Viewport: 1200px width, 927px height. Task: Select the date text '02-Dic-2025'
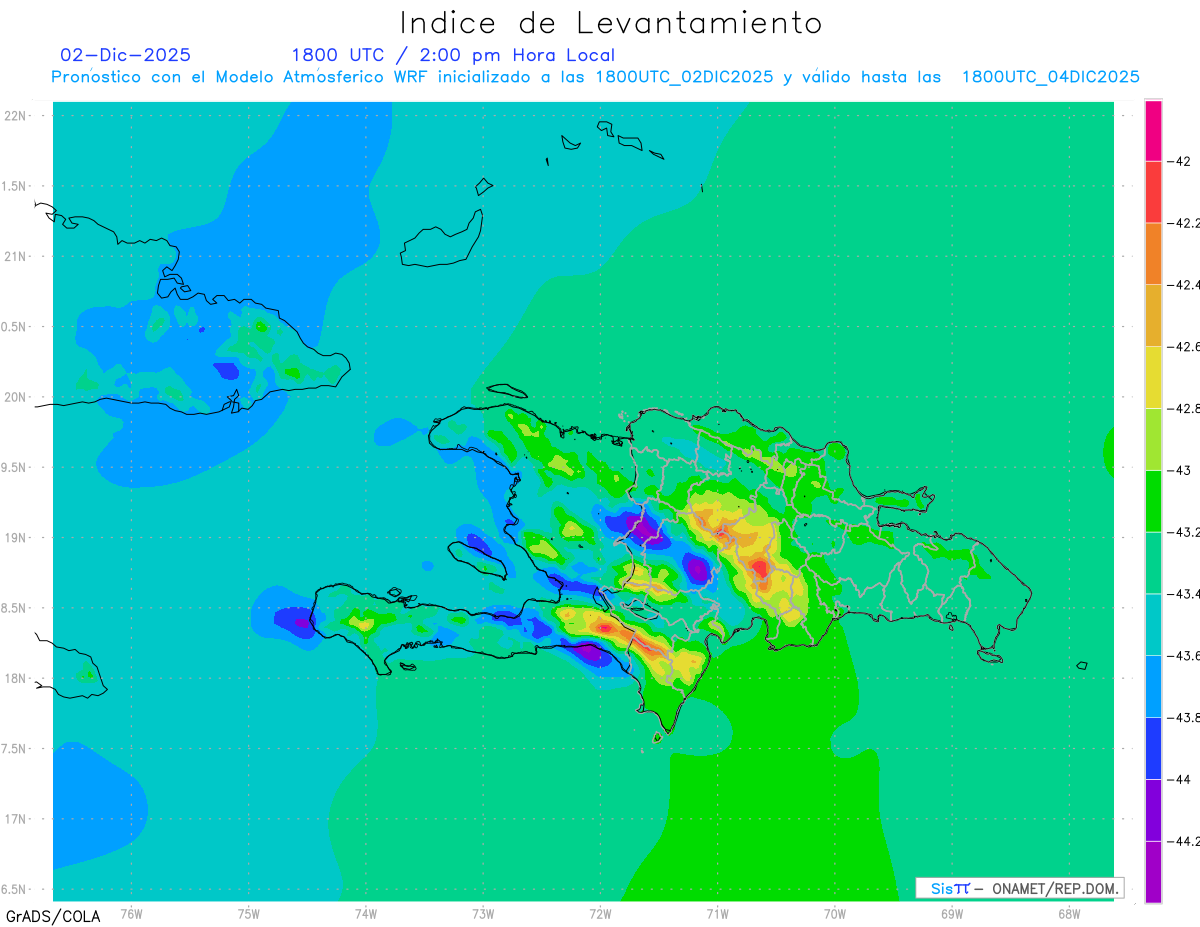point(125,55)
